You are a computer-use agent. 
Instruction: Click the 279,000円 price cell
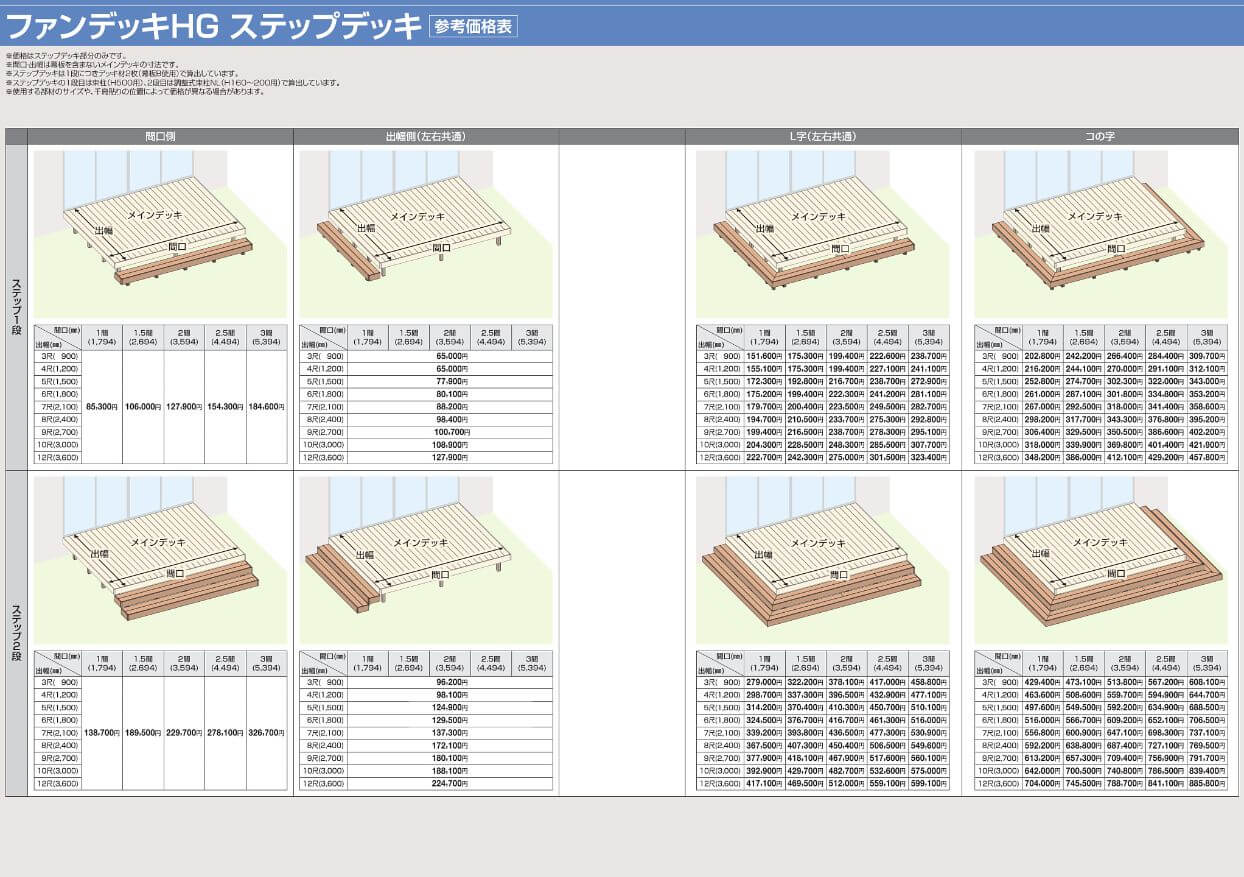pos(764,682)
